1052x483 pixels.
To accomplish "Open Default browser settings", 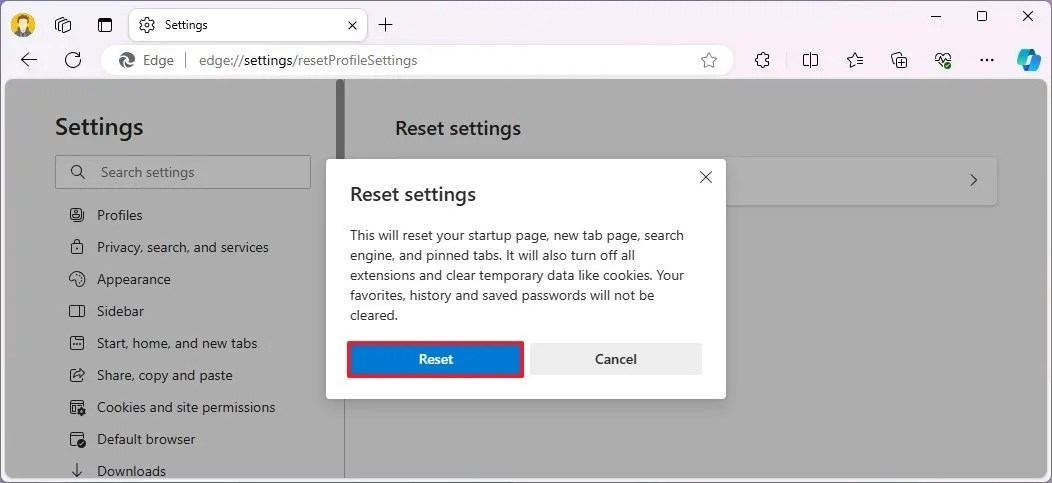I will click(133, 439).
